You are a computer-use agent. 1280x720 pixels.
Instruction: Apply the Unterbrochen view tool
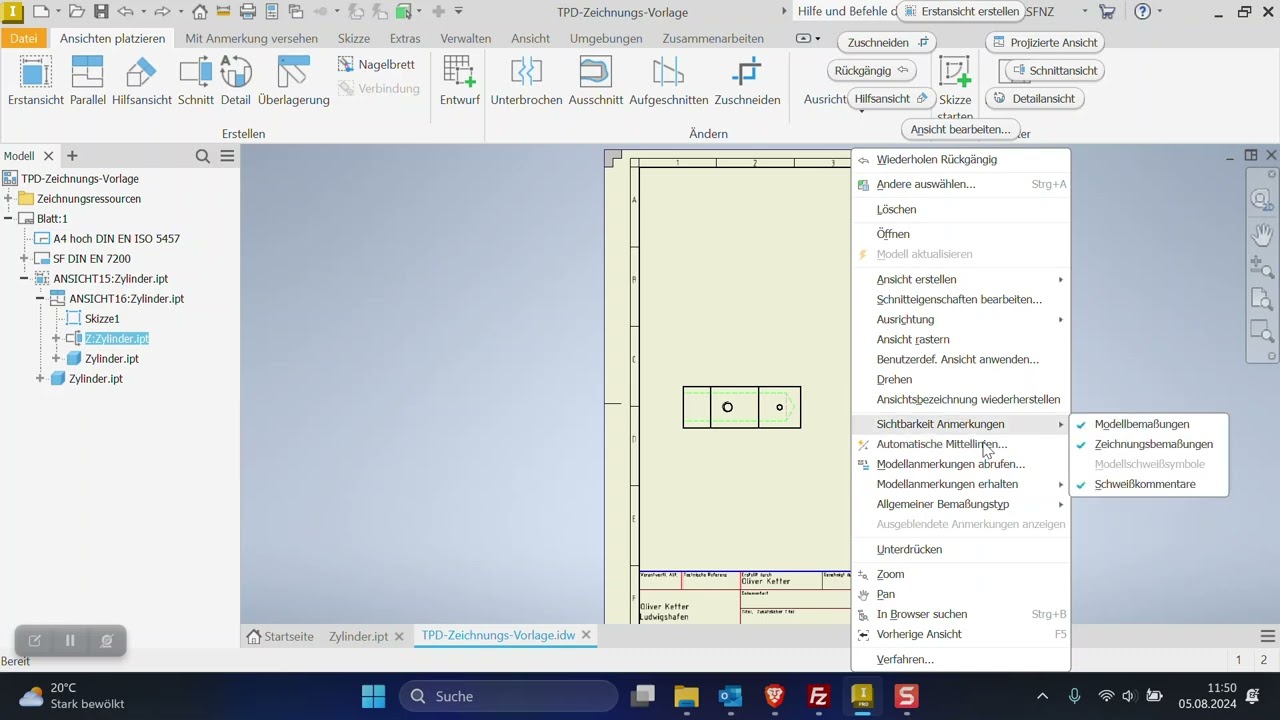pyautogui.click(x=526, y=81)
